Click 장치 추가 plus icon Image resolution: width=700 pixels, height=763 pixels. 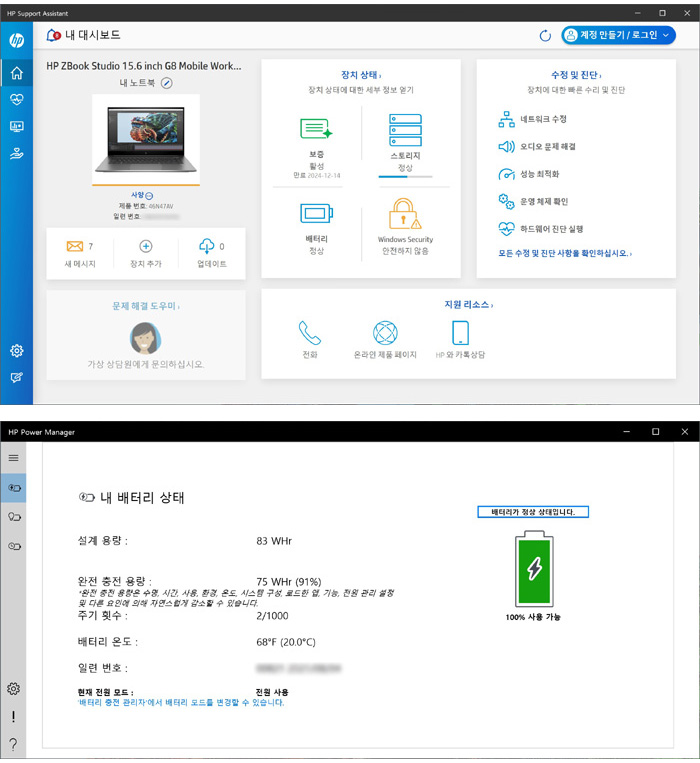tap(146, 246)
